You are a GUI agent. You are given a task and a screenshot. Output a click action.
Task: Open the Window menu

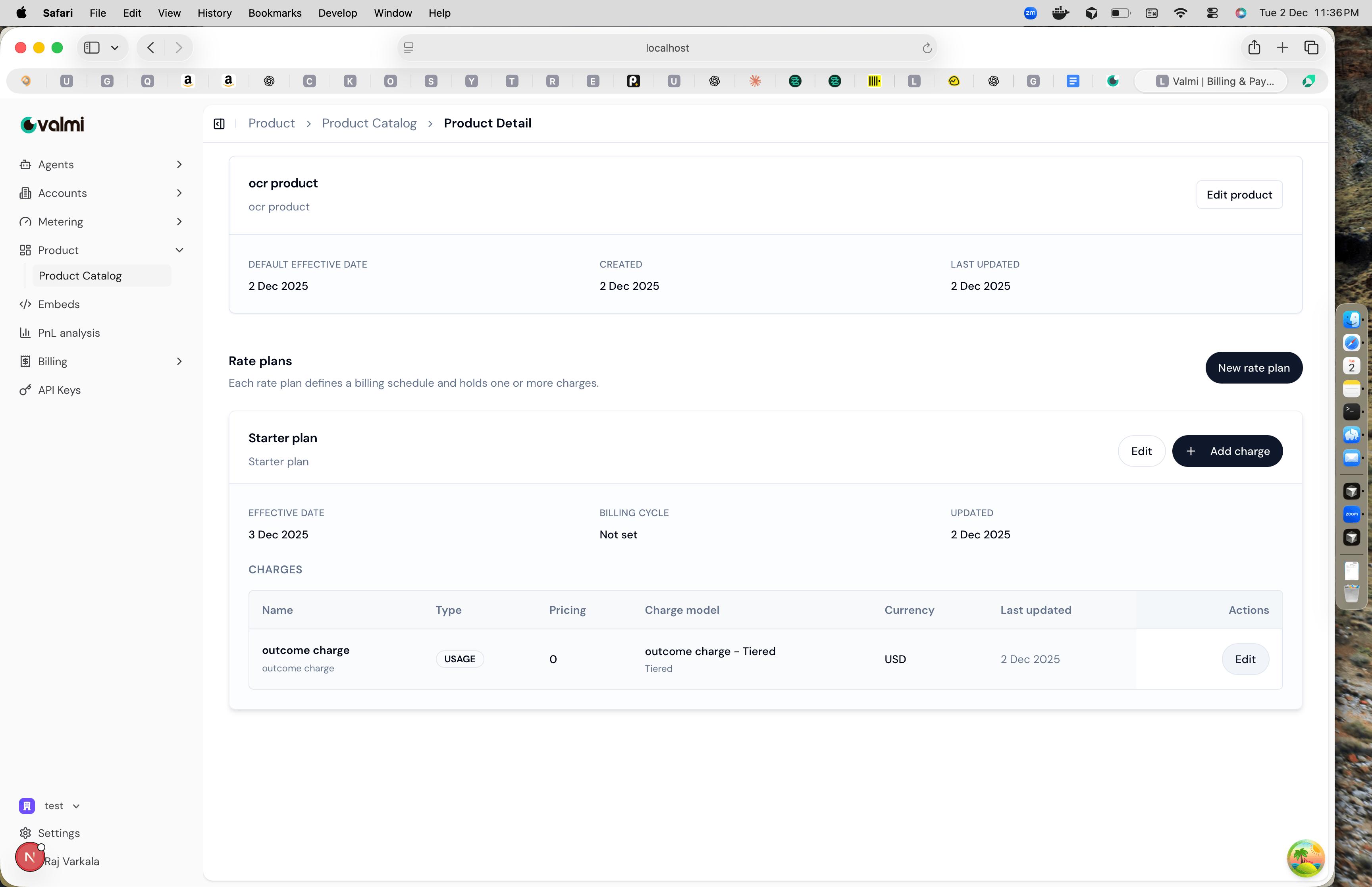393,13
